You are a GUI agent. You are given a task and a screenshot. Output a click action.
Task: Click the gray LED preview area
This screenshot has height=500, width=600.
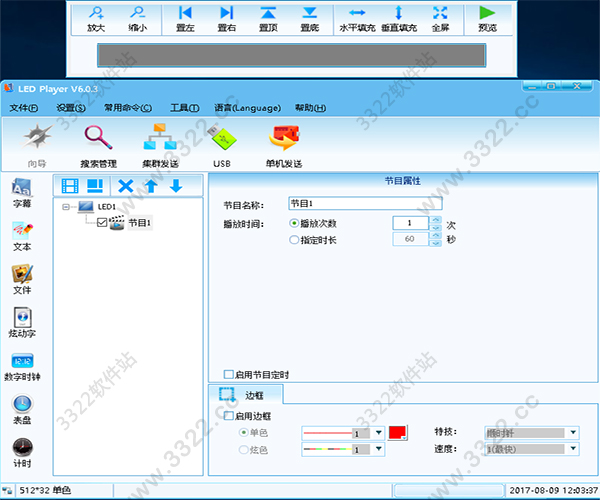point(292,55)
